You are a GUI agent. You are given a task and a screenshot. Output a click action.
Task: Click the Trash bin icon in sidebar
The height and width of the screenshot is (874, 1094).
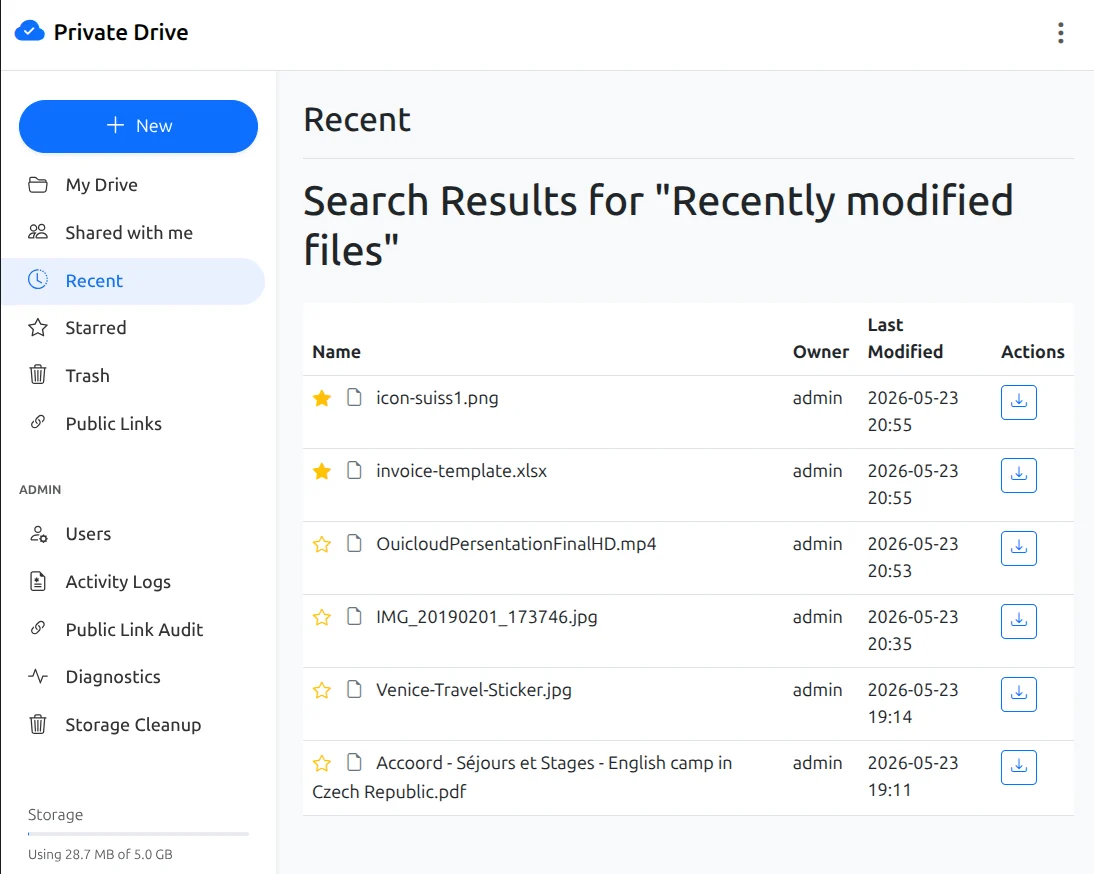(38, 375)
